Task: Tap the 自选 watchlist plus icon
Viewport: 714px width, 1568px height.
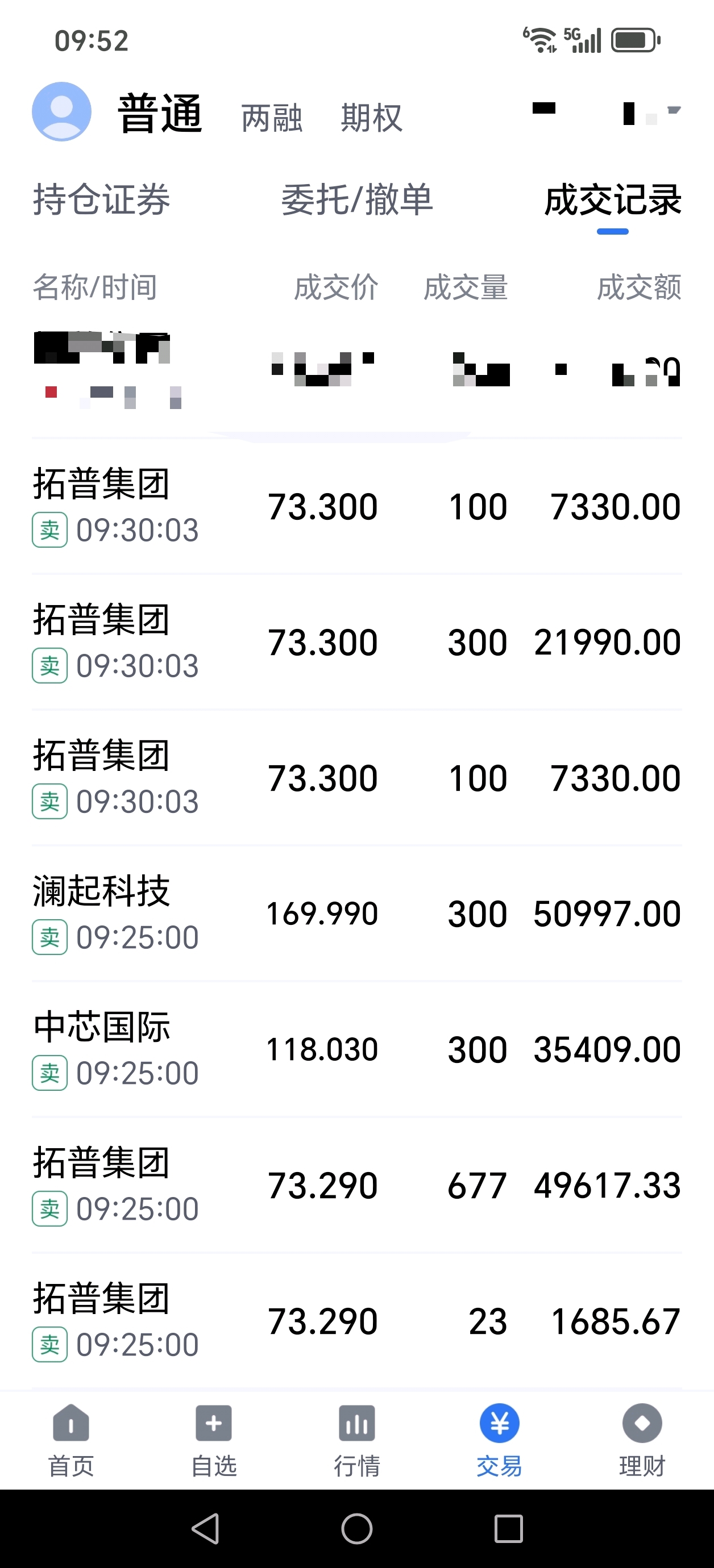Action: point(214,1423)
